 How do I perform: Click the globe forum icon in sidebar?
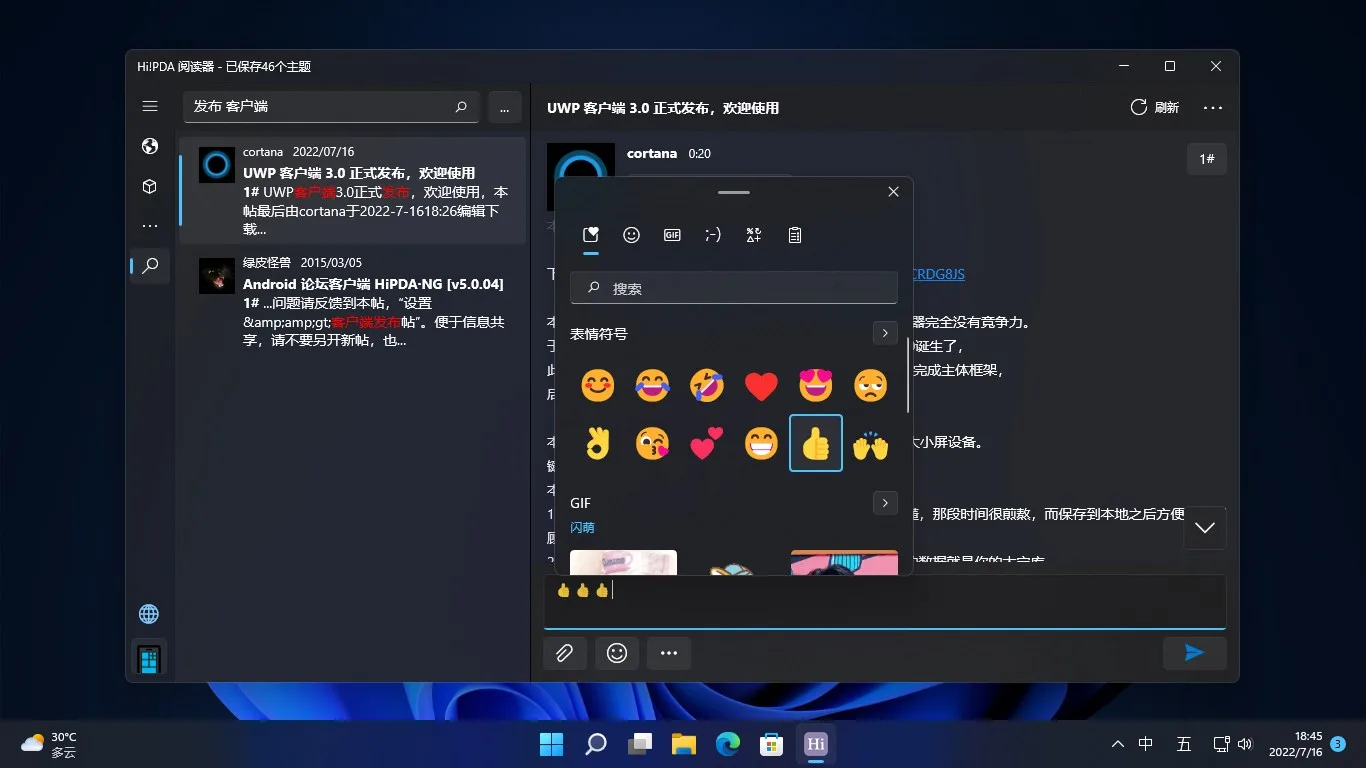coord(150,146)
